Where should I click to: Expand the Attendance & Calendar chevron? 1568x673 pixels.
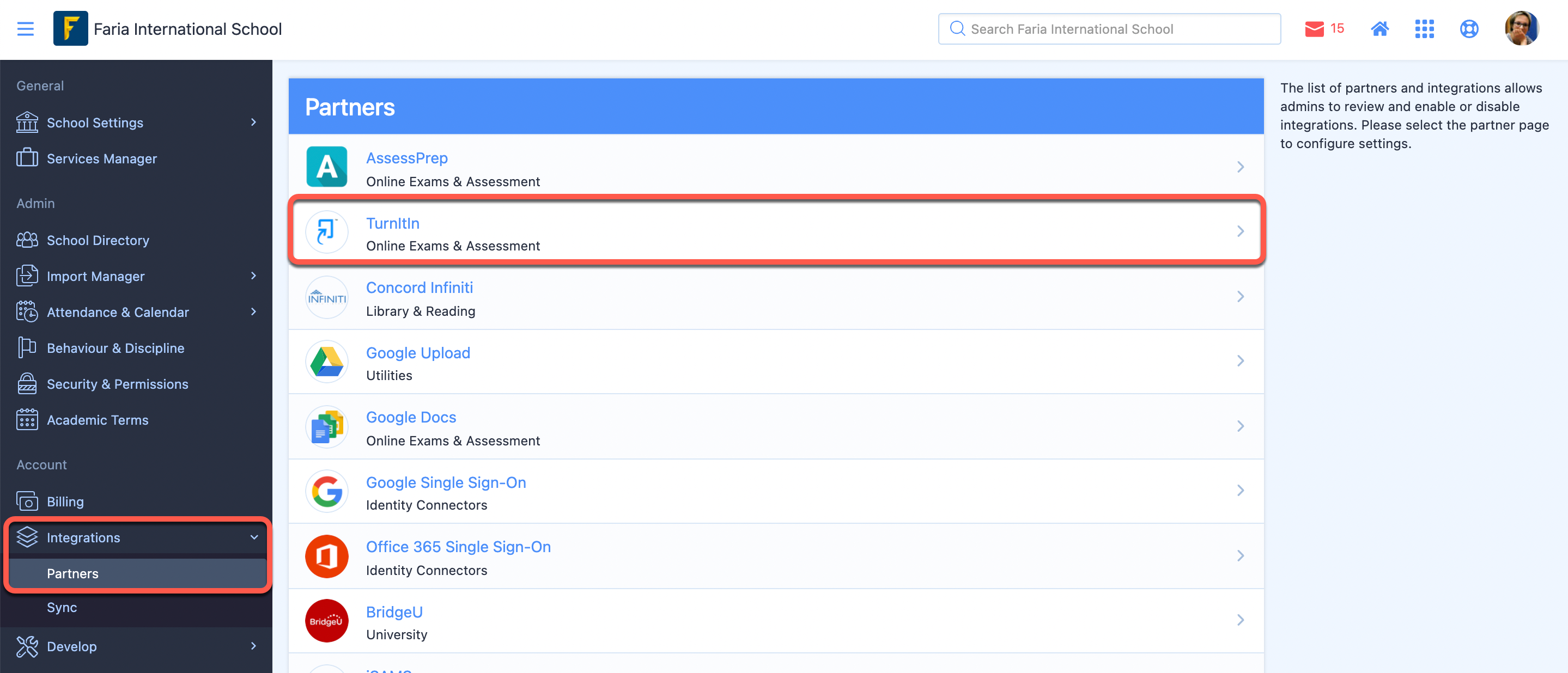[254, 311]
